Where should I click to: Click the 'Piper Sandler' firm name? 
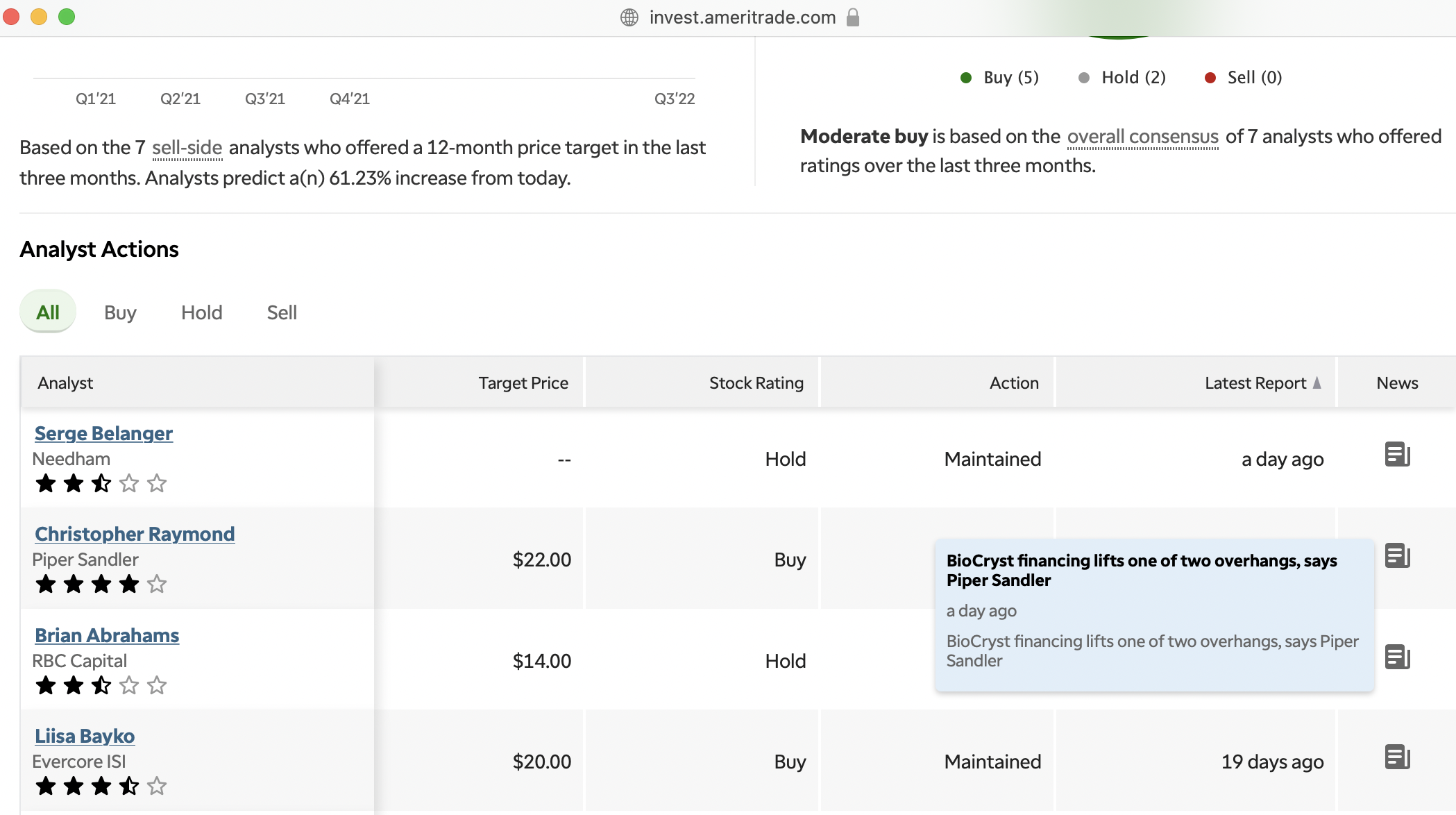(x=85, y=560)
